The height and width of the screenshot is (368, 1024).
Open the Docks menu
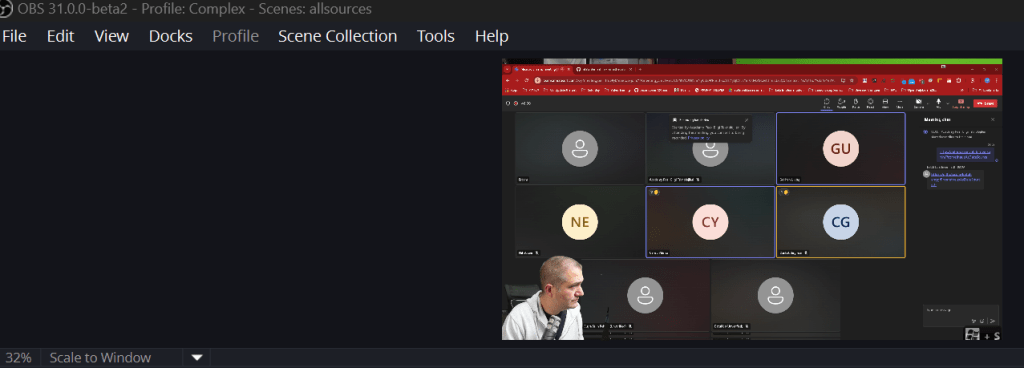pyautogui.click(x=170, y=36)
